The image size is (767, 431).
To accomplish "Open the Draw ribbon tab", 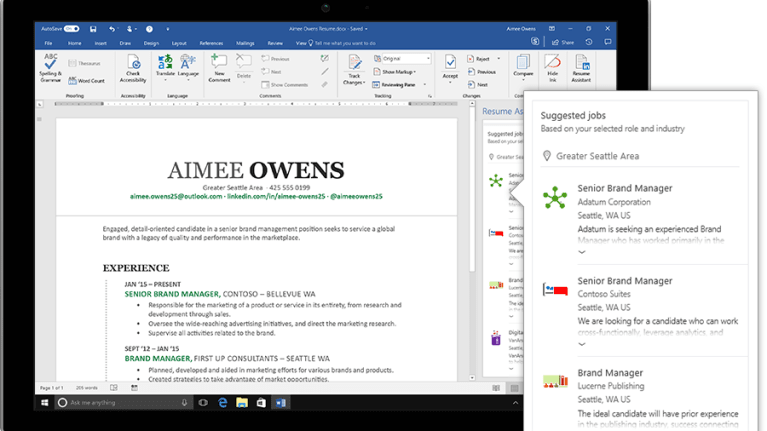I will [125, 43].
